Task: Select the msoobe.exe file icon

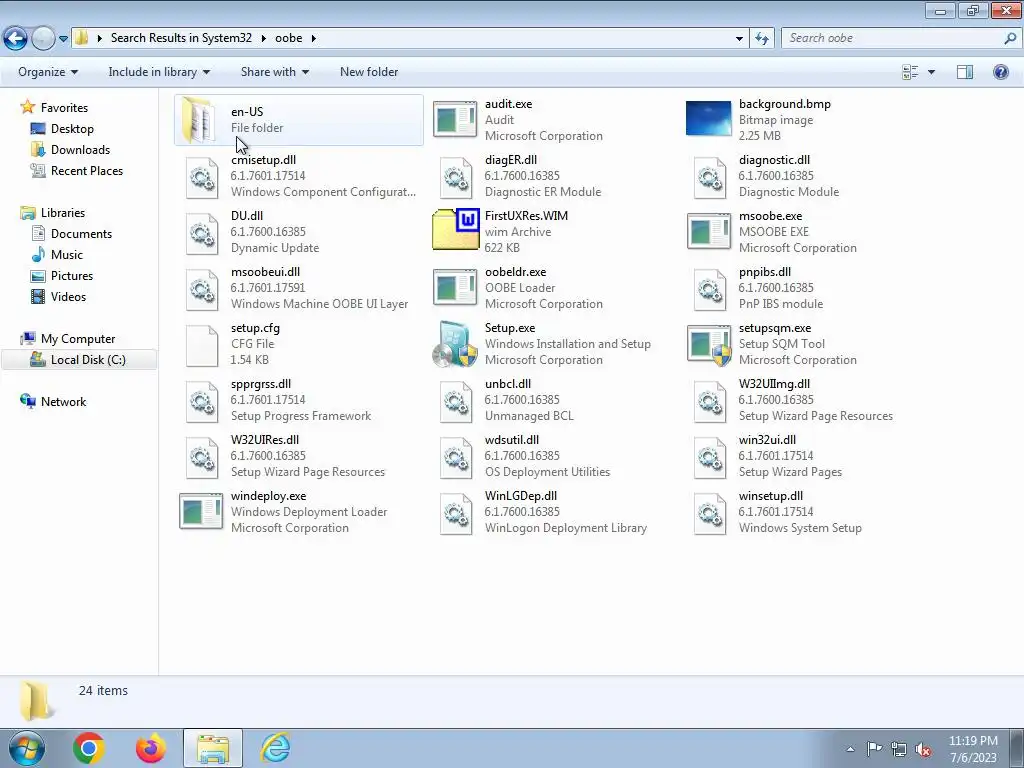Action: click(x=709, y=231)
